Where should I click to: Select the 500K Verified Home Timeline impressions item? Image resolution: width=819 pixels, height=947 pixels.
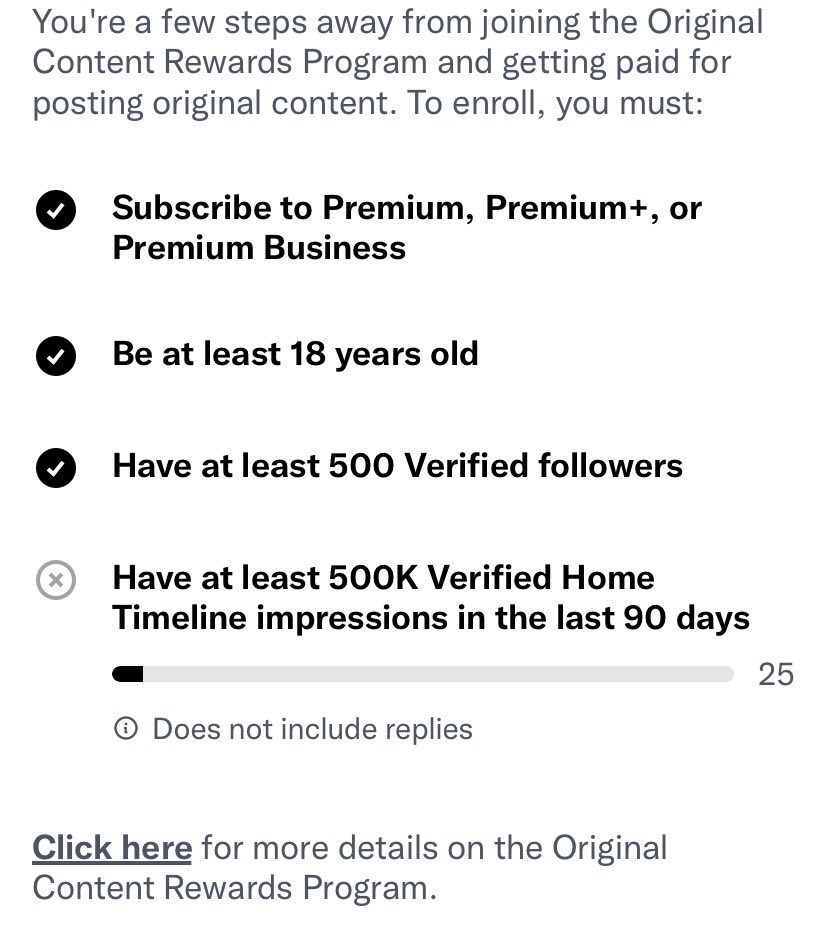[x=431, y=597]
